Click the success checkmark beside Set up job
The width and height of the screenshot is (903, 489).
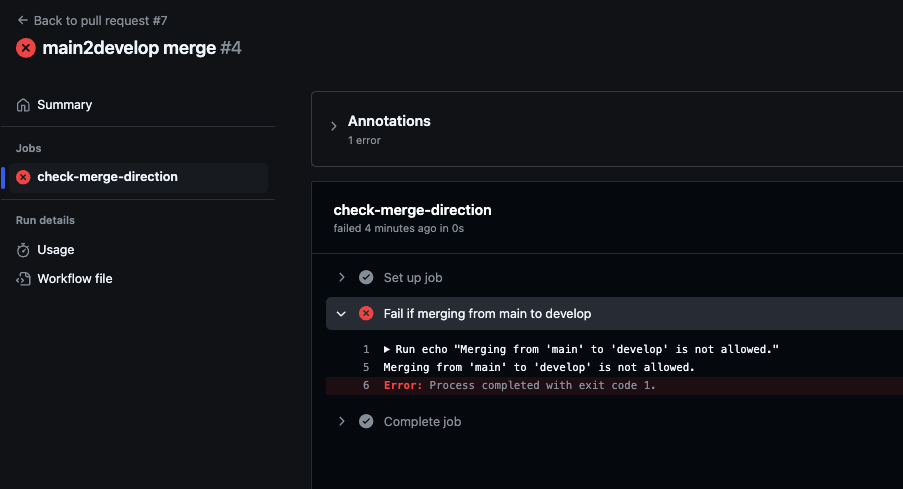coord(366,277)
